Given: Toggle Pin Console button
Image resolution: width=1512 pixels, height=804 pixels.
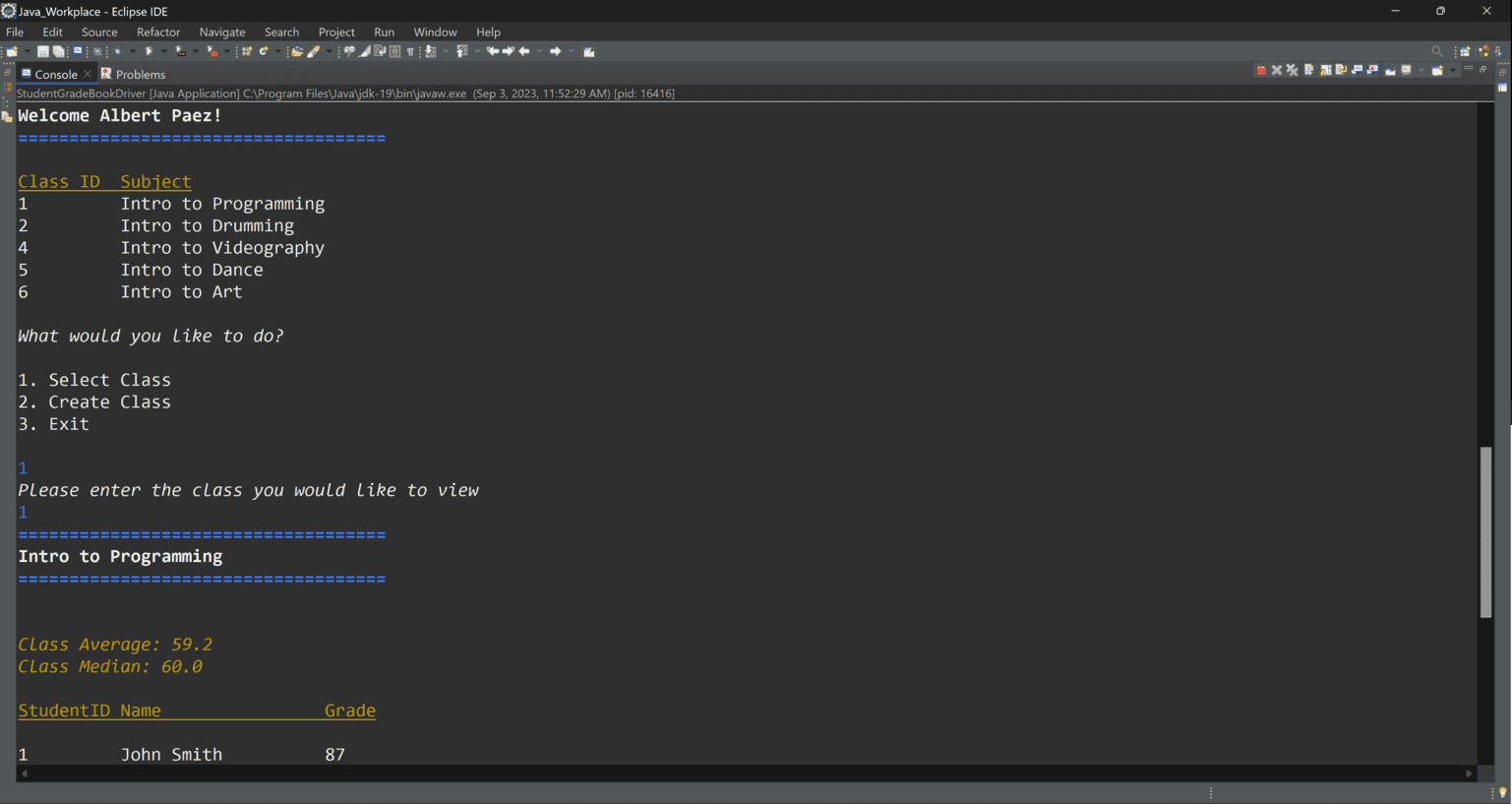Looking at the screenshot, I should (x=1390, y=70).
